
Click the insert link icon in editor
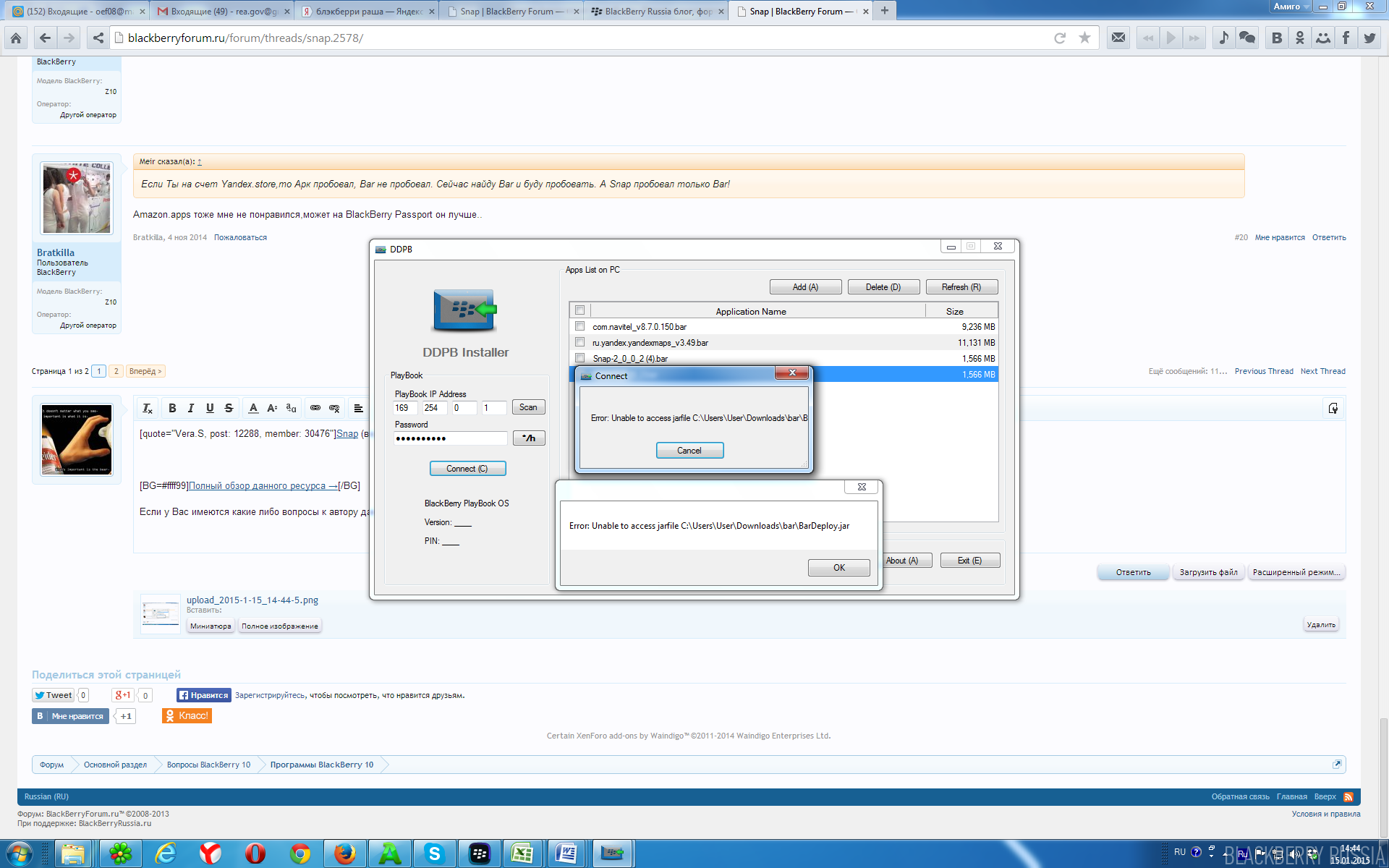[315, 408]
